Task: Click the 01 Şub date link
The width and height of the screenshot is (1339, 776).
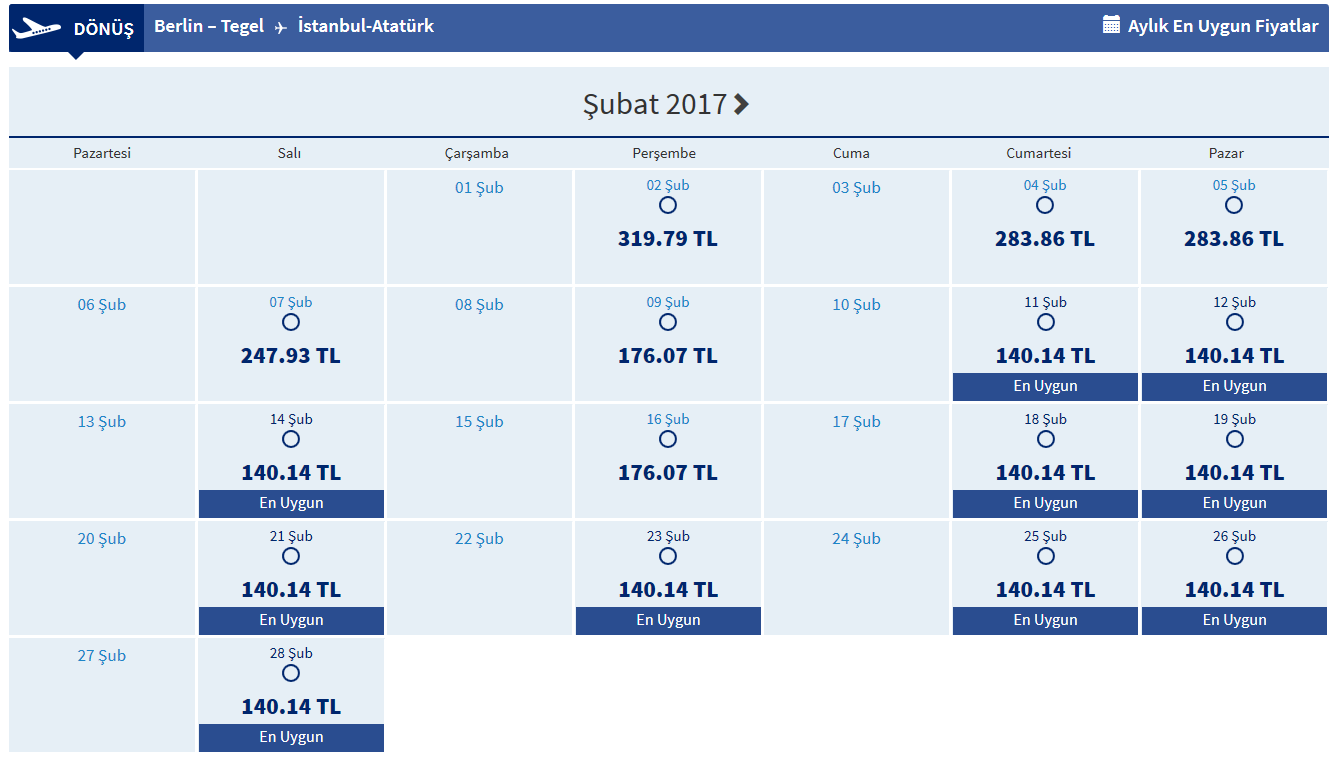Action: (479, 188)
